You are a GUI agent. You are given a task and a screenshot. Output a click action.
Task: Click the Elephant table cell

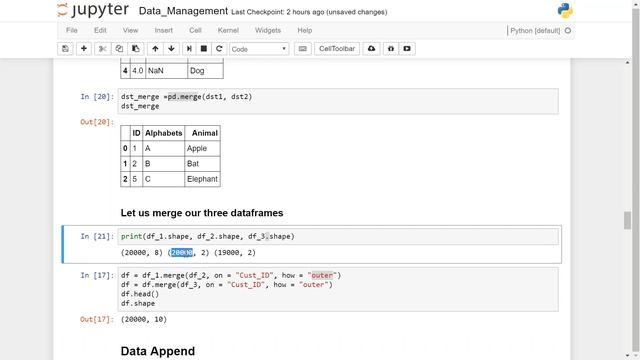[x=202, y=179]
